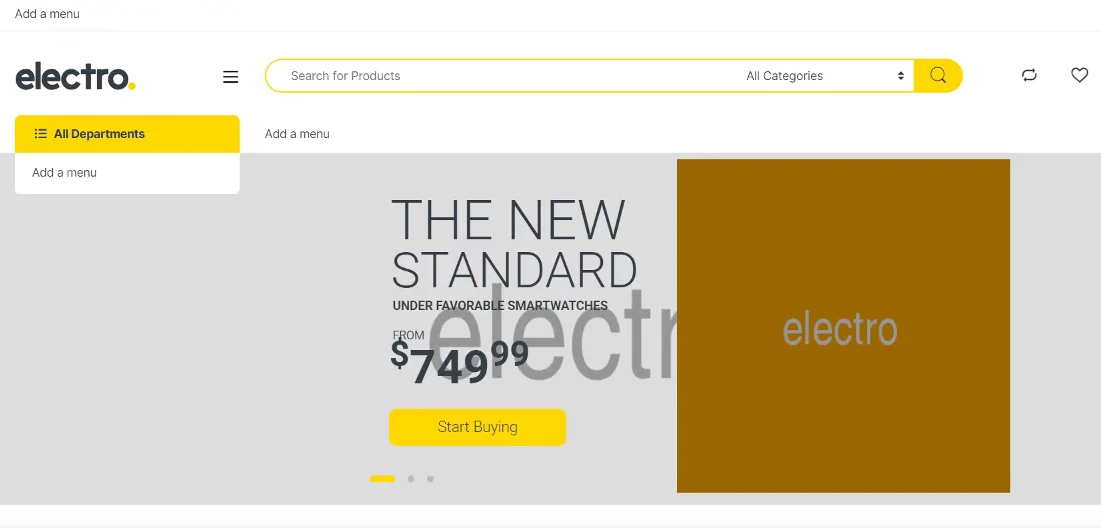Click THE NEW STANDARD banner heading
The image size is (1101, 528).
(513, 245)
